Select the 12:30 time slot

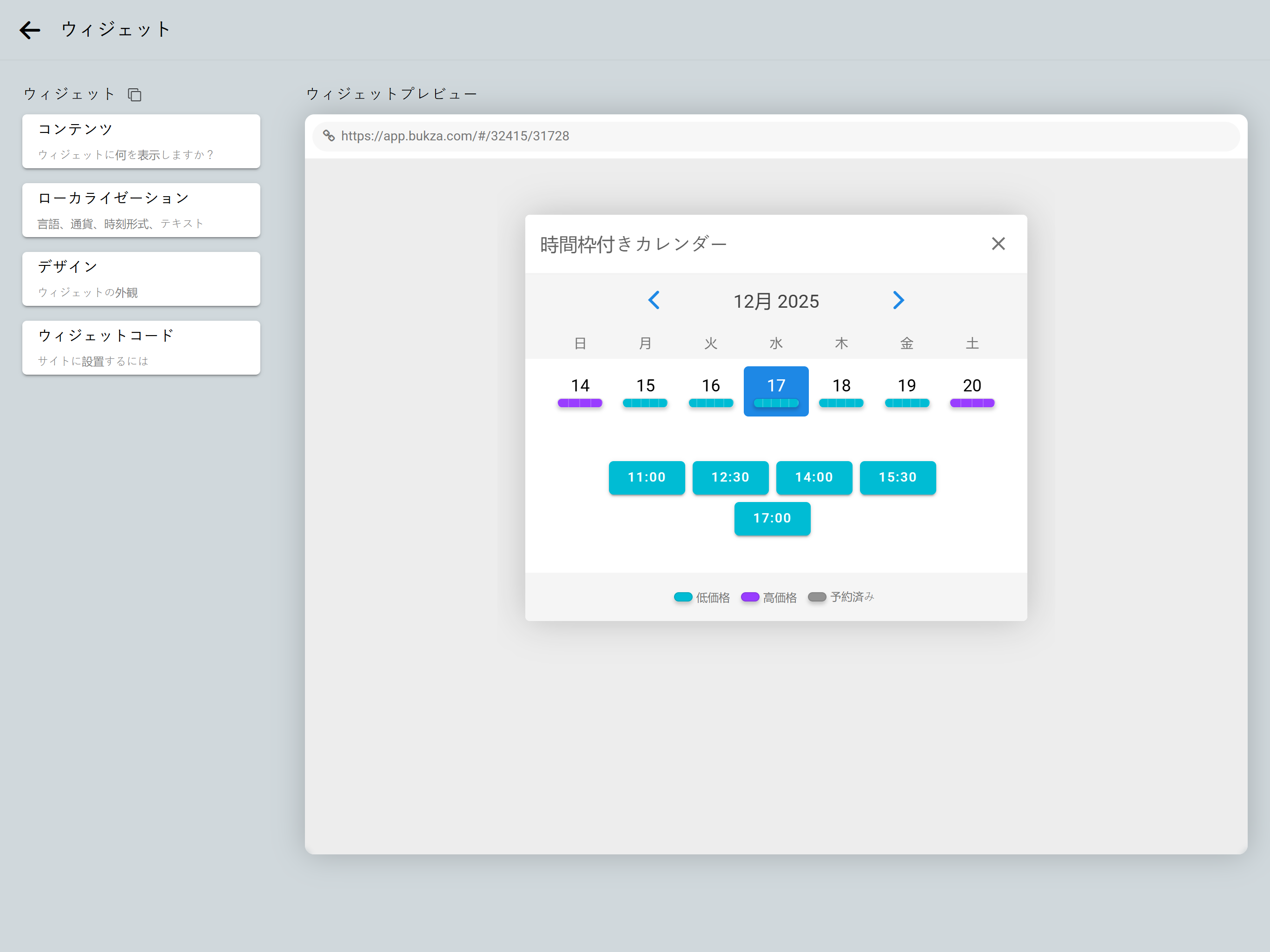pos(730,477)
